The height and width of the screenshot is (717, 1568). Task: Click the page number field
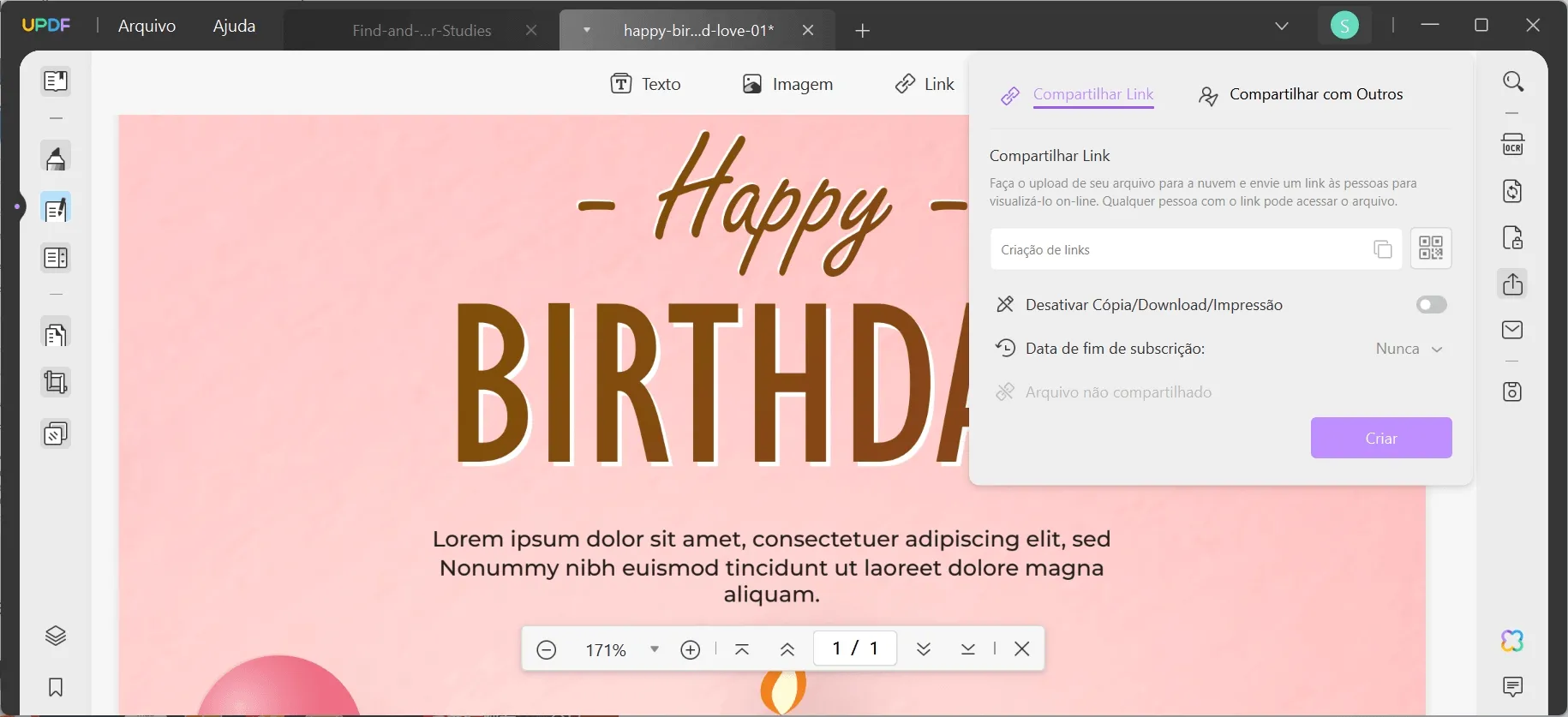pyautogui.click(x=855, y=648)
